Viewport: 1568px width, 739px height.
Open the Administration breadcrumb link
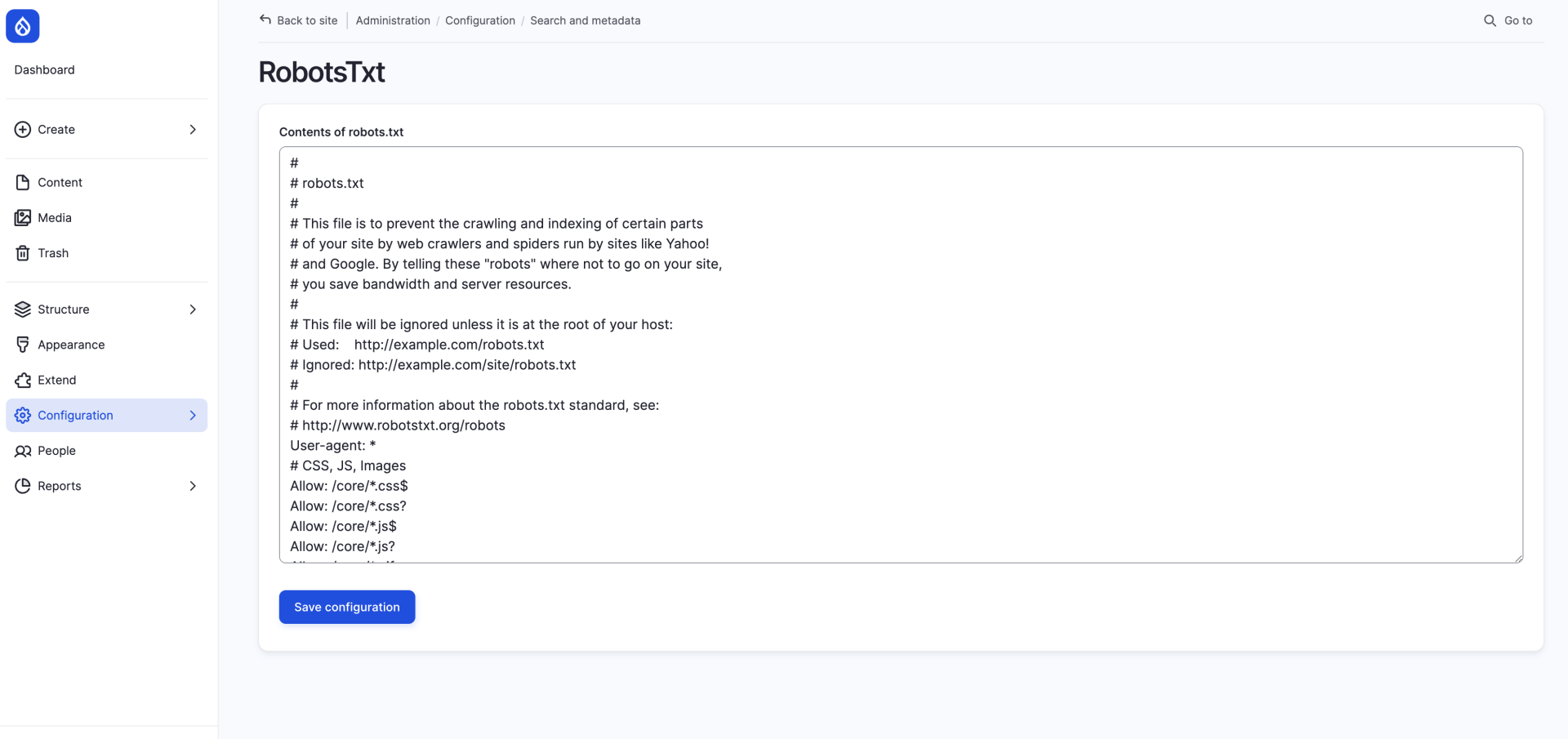393,20
